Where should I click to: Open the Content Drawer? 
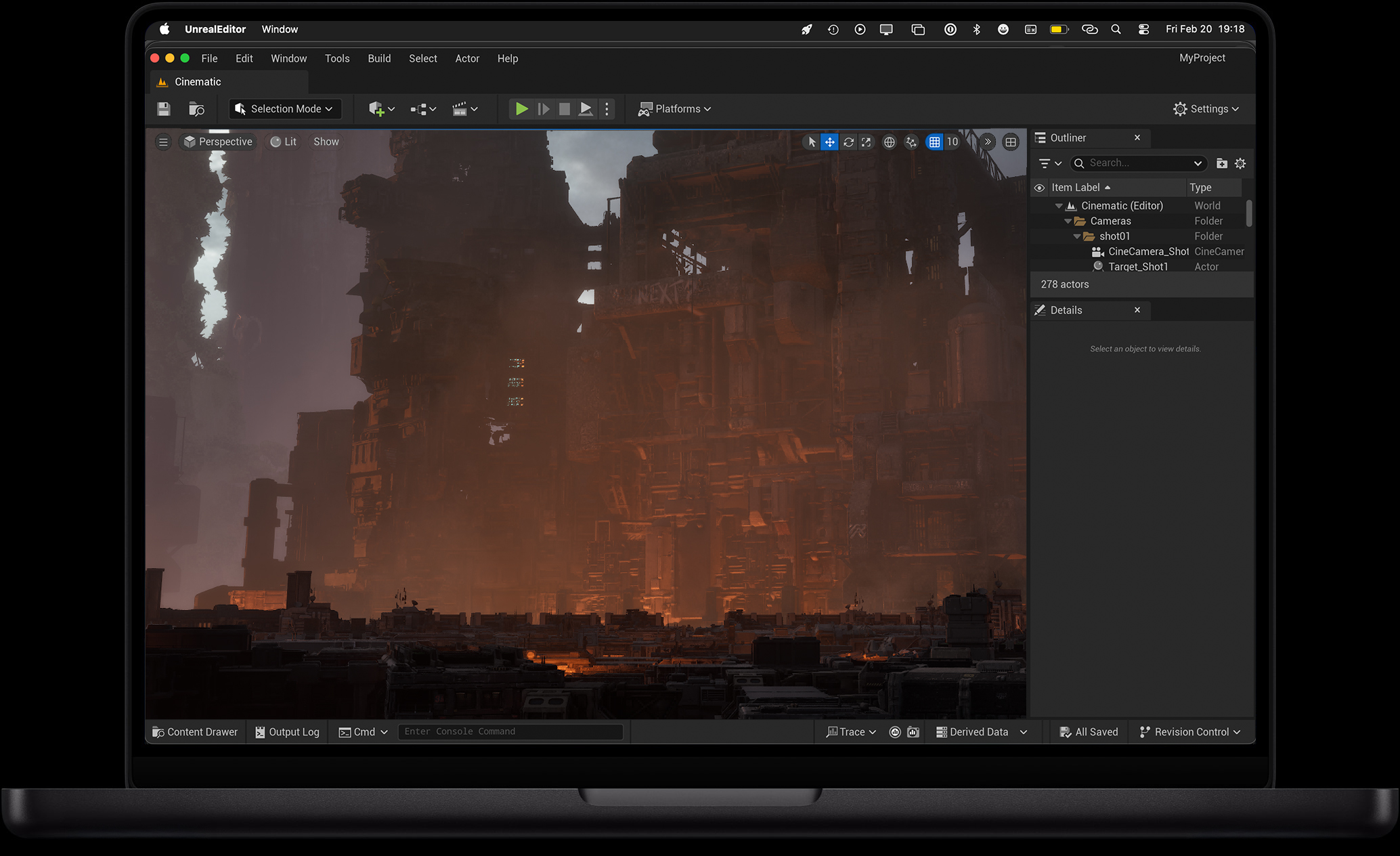[x=195, y=732]
